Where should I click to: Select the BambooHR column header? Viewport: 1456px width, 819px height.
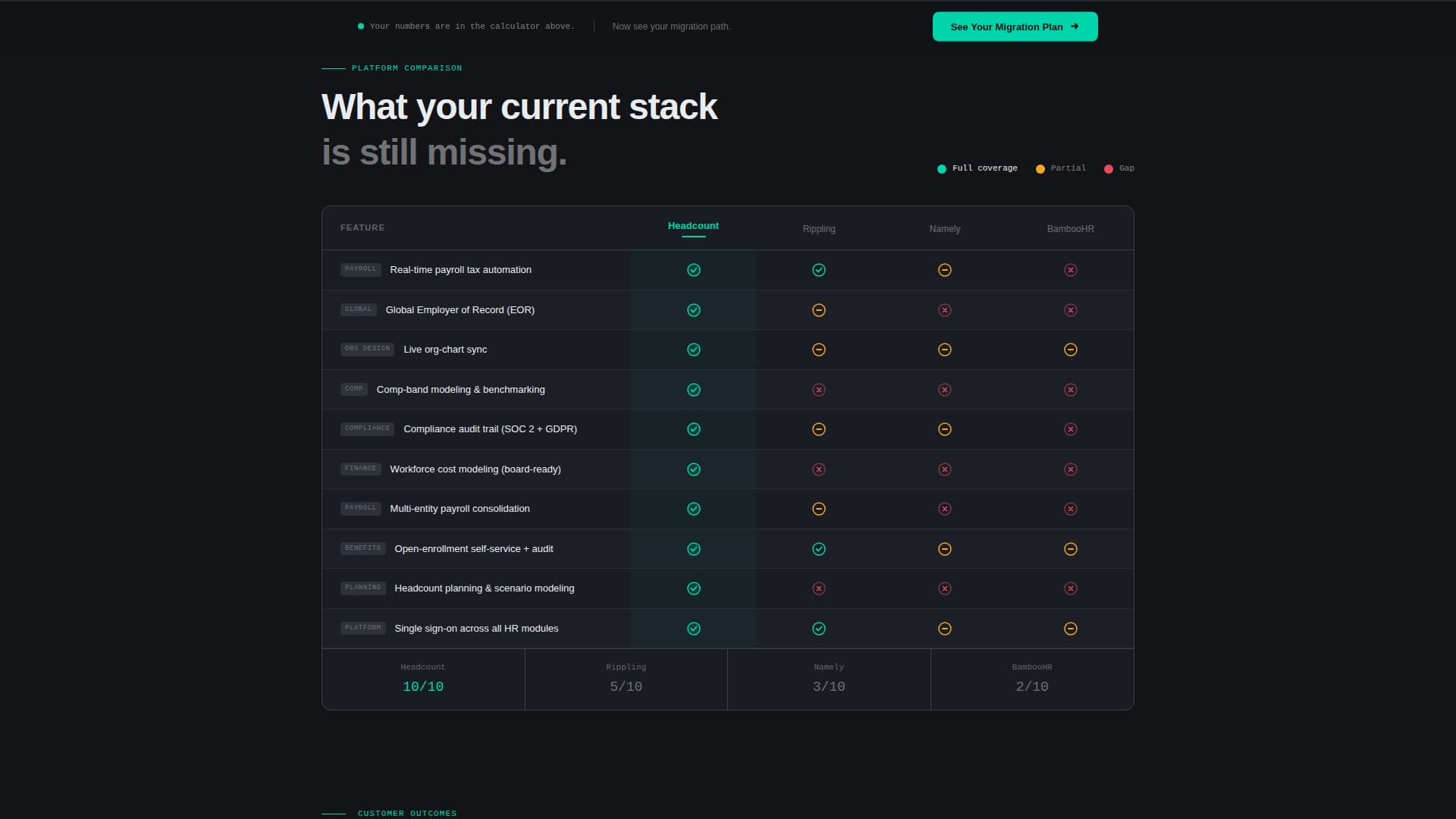[x=1070, y=229]
